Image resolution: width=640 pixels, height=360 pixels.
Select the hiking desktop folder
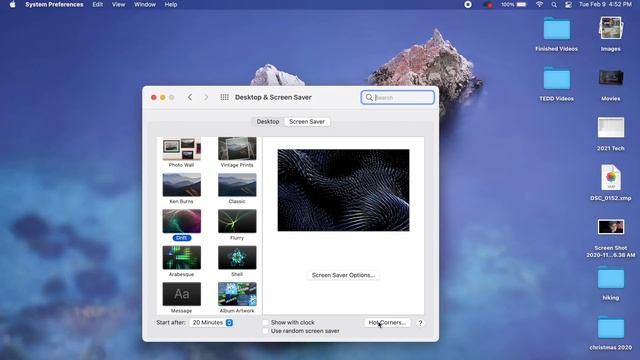611,283
